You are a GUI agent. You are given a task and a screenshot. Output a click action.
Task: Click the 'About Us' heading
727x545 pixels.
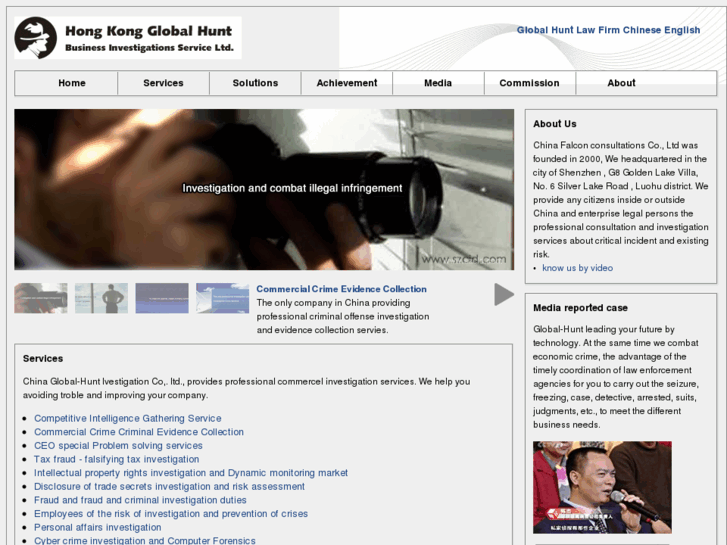click(x=555, y=124)
